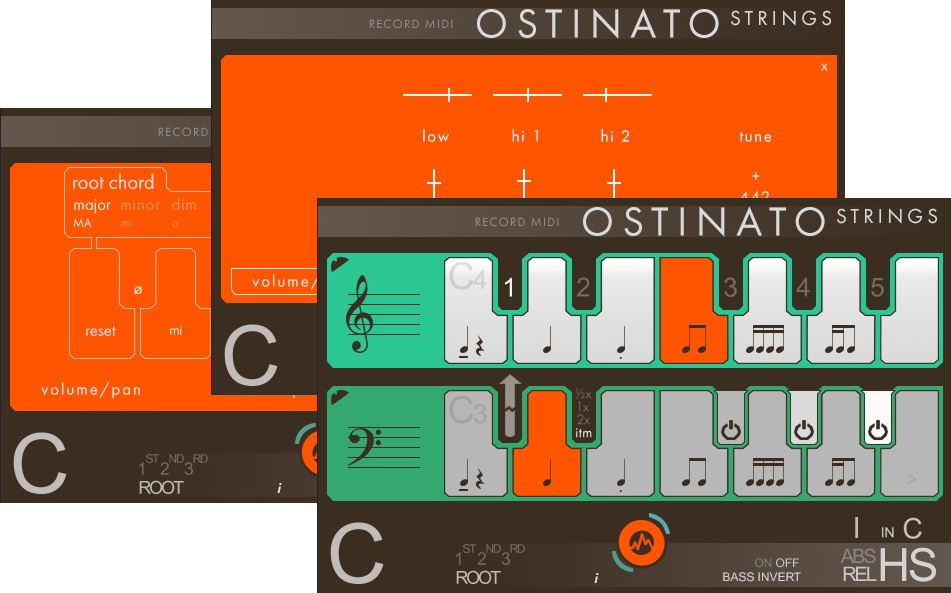Click the large C key letter in middle window
The image size is (951, 593).
[x=250, y=355]
